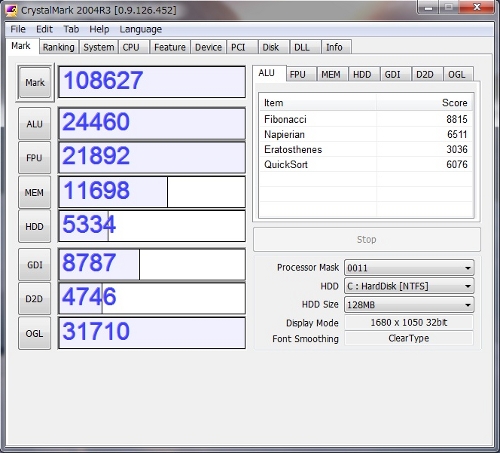Click the GDI score bar 8787
Image resolution: width=500 pixels, height=453 pixels.
[152, 264]
